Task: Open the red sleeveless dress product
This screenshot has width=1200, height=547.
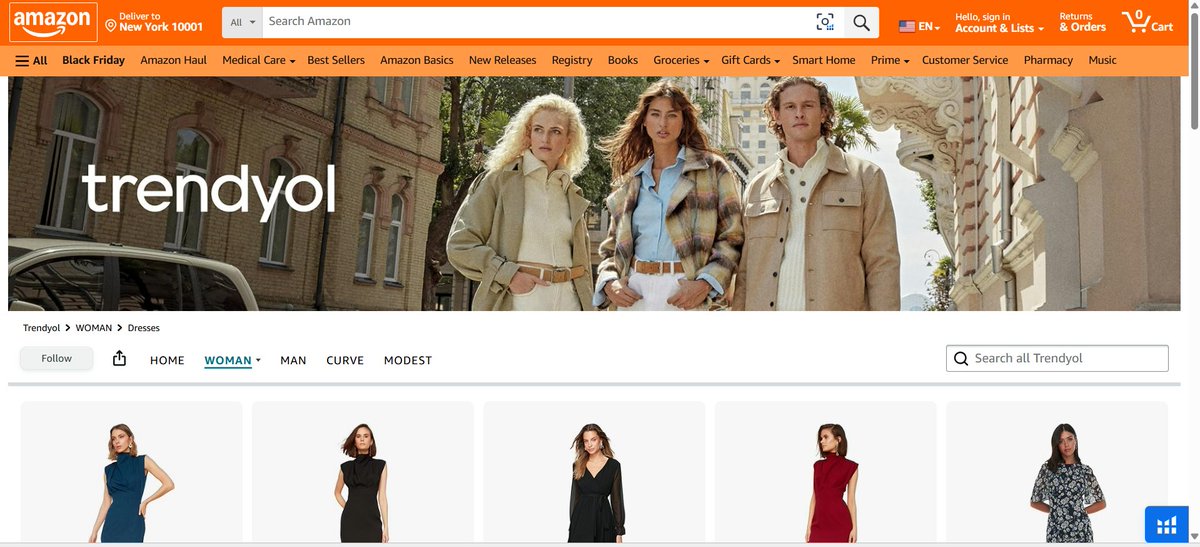Action: pyautogui.click(x=826, y=474)
